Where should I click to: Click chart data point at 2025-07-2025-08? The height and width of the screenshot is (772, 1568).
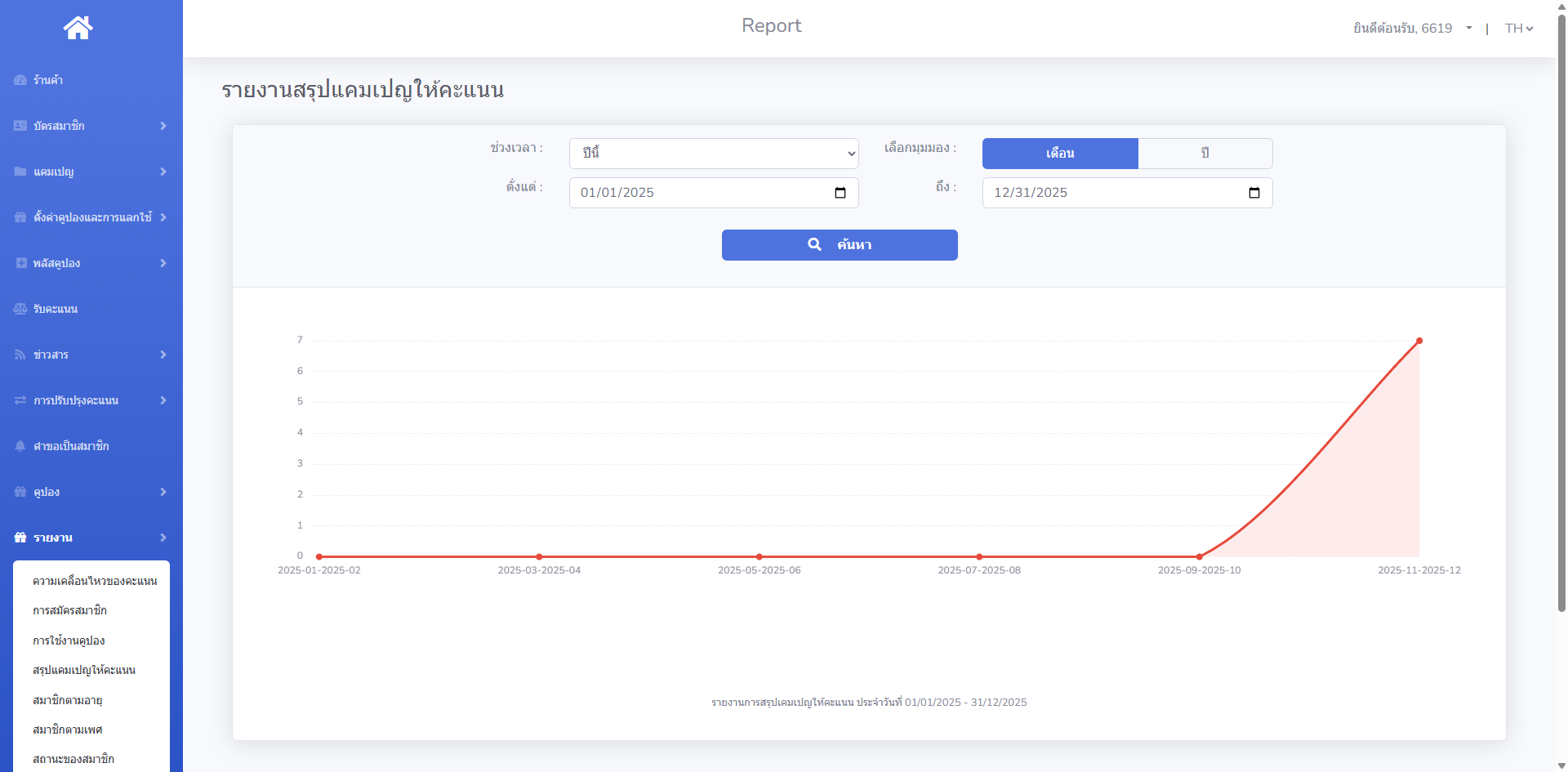pyautogui.click(x=979, y=557)
